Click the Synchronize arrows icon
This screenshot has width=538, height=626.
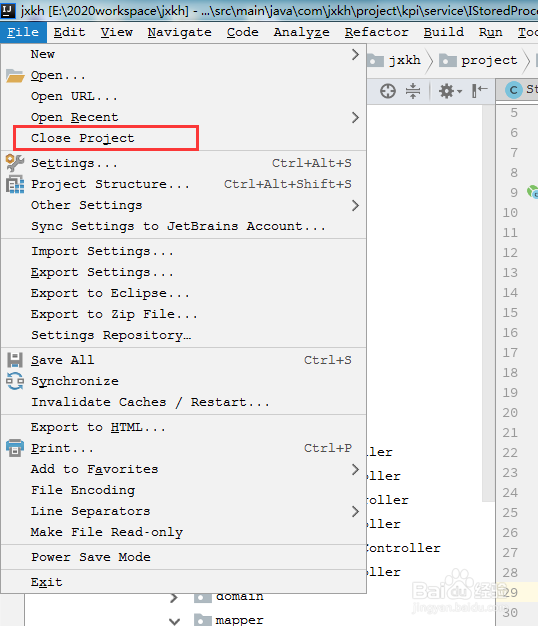pos(15,381)
